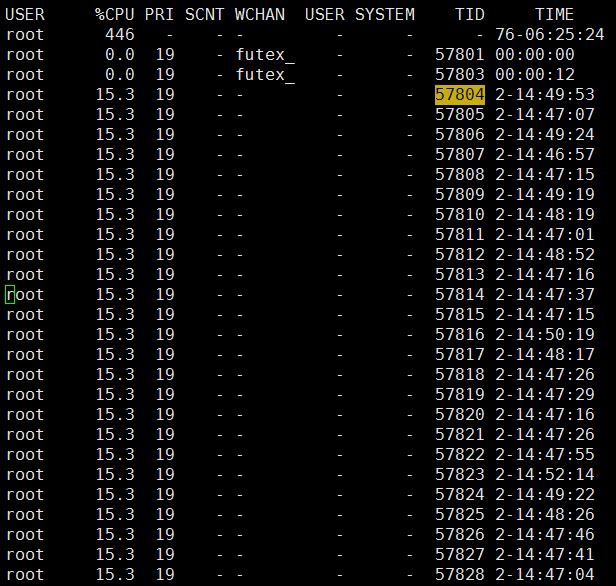Click futex_ in the 57801 row

(265, 55)
